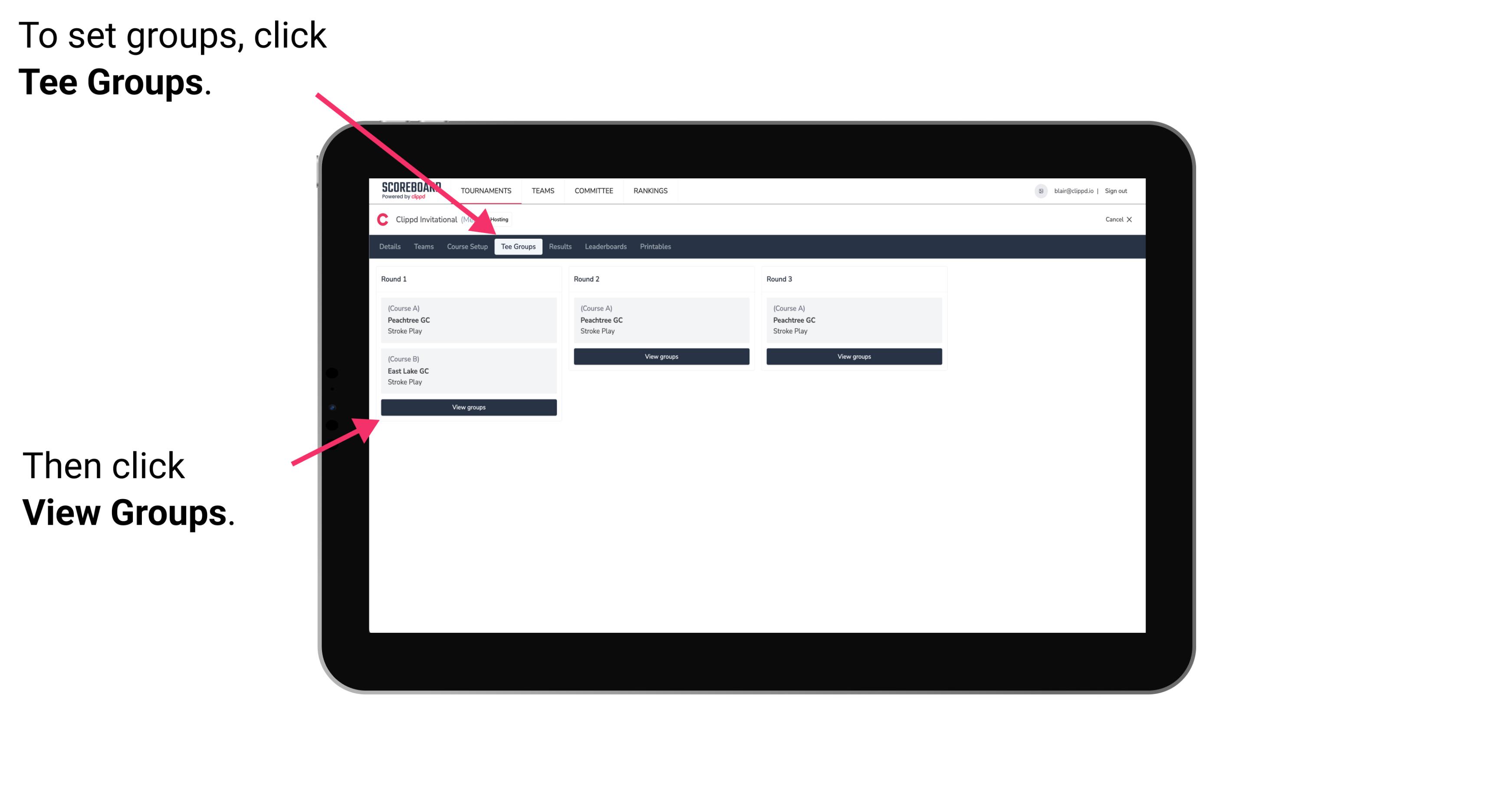Click View Groups for Round 1
The width and height of the screenshot is (1509, 812).
pyautogui.click(x=468, y=407)
